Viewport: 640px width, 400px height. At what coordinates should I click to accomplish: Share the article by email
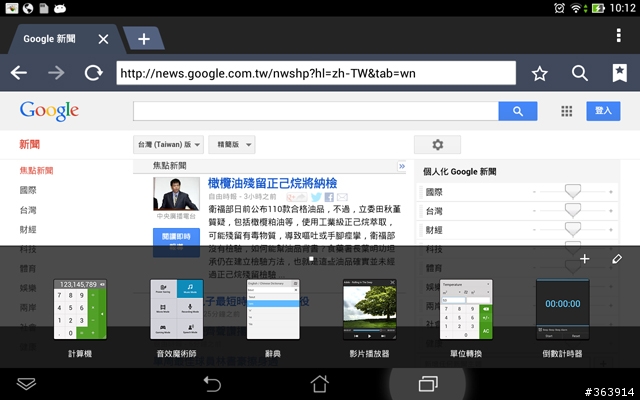point(342,197)
